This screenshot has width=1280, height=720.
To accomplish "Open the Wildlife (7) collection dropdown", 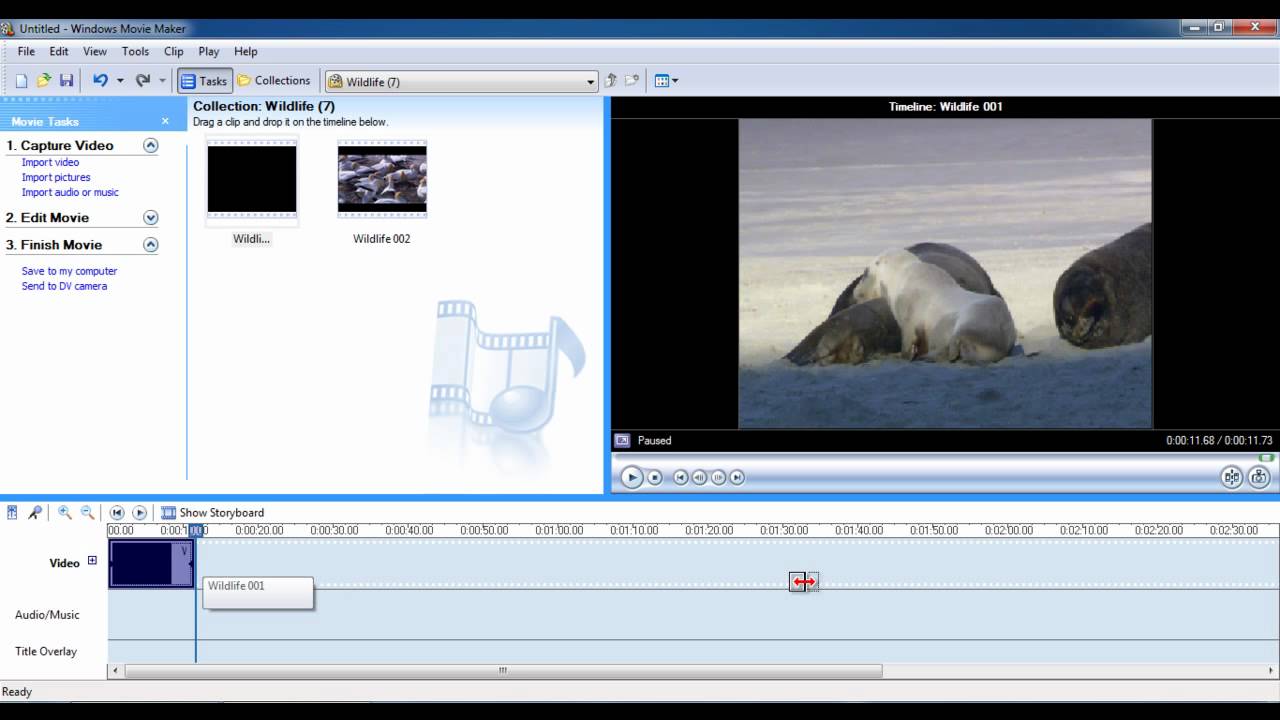I will (x=462, y=81).
